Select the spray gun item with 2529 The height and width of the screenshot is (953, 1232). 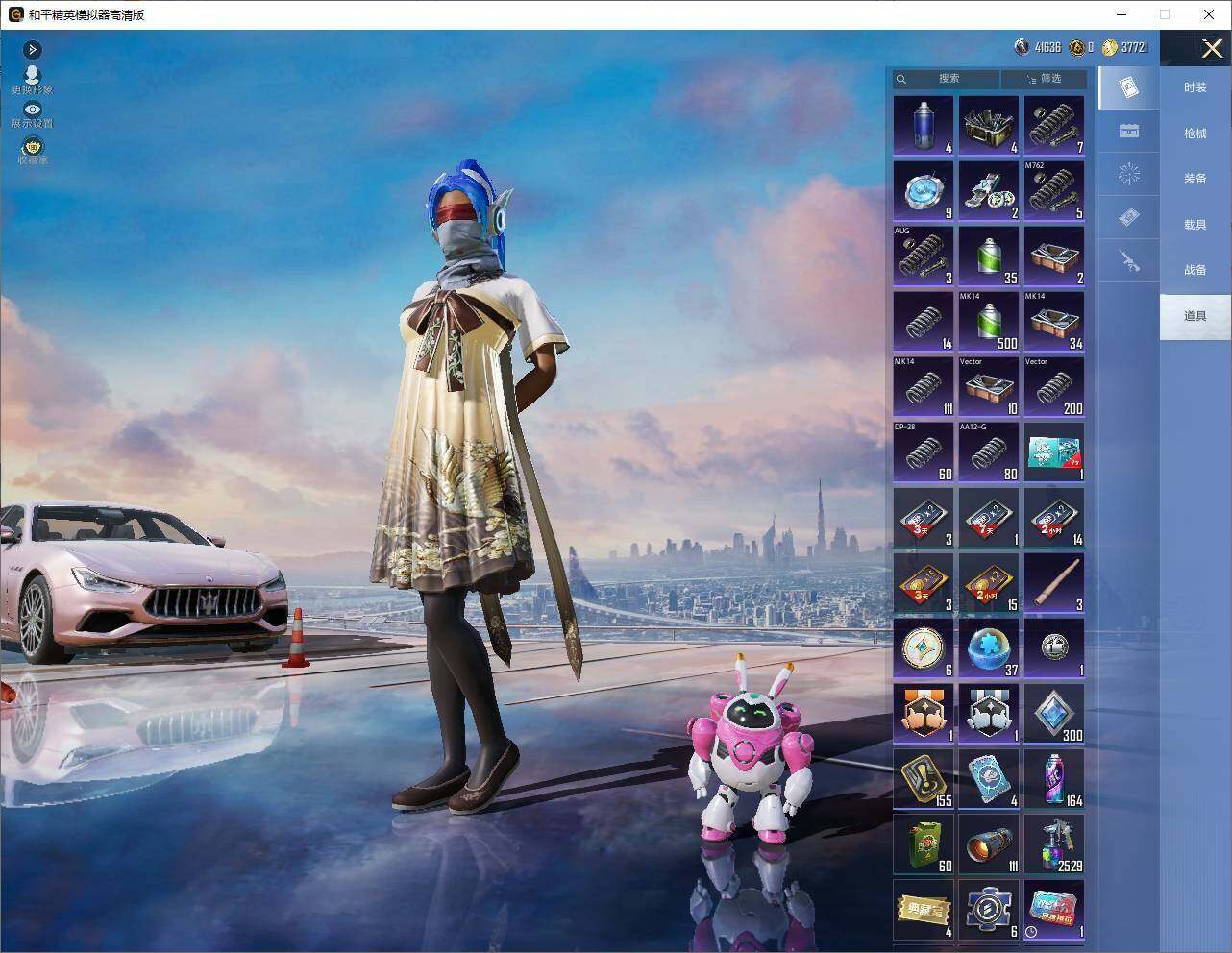tap(1054, 844)
